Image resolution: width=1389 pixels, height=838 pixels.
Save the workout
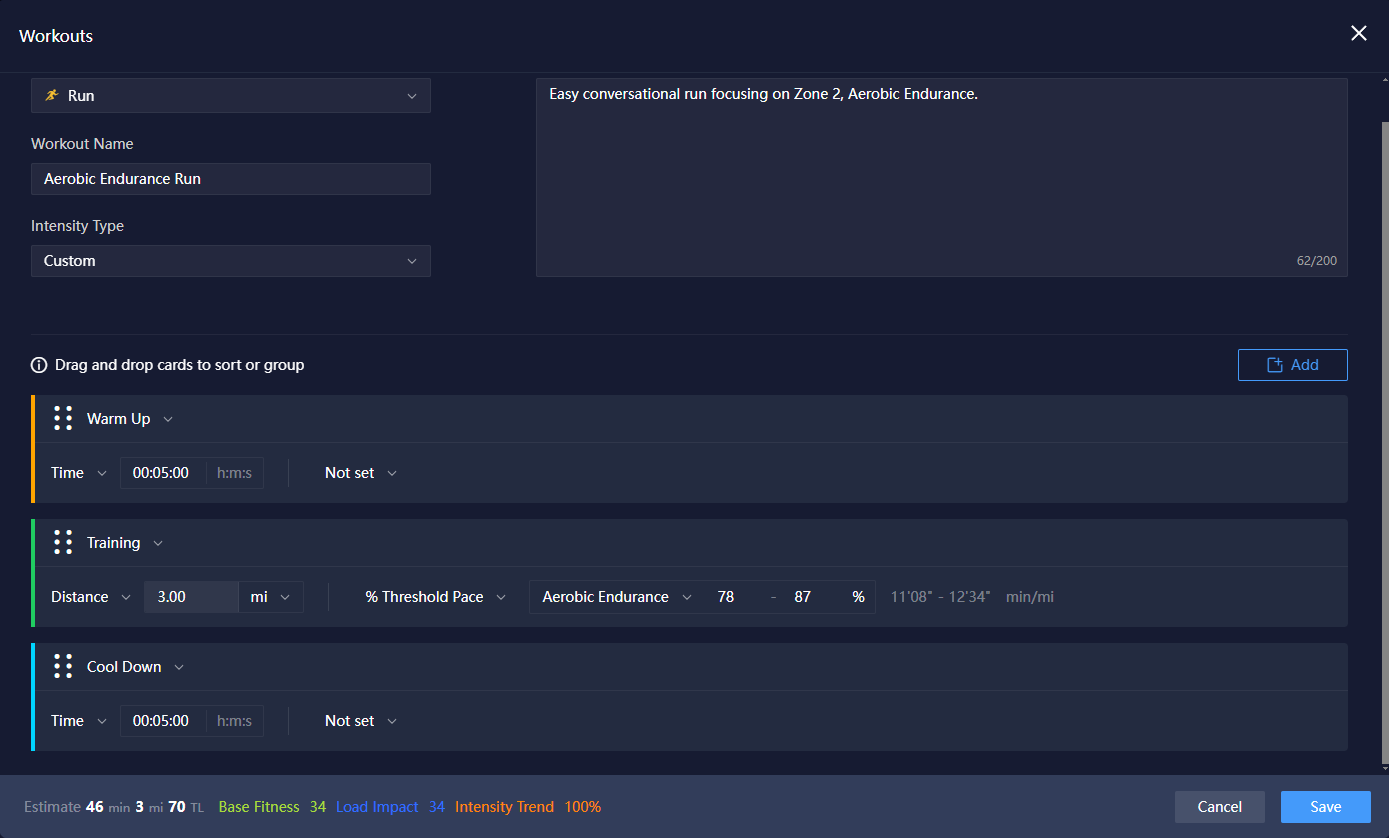click(x=1325, y=807)
